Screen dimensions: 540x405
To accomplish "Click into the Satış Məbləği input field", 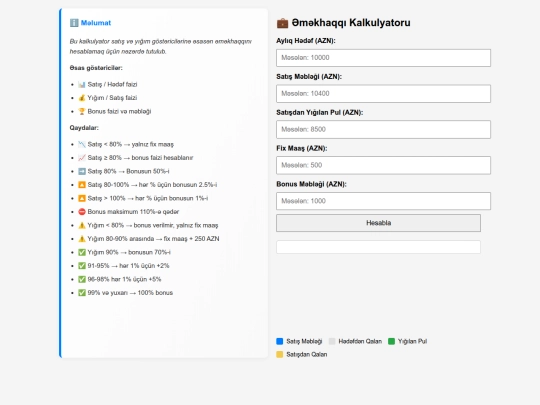I will [x=383, y=94].
